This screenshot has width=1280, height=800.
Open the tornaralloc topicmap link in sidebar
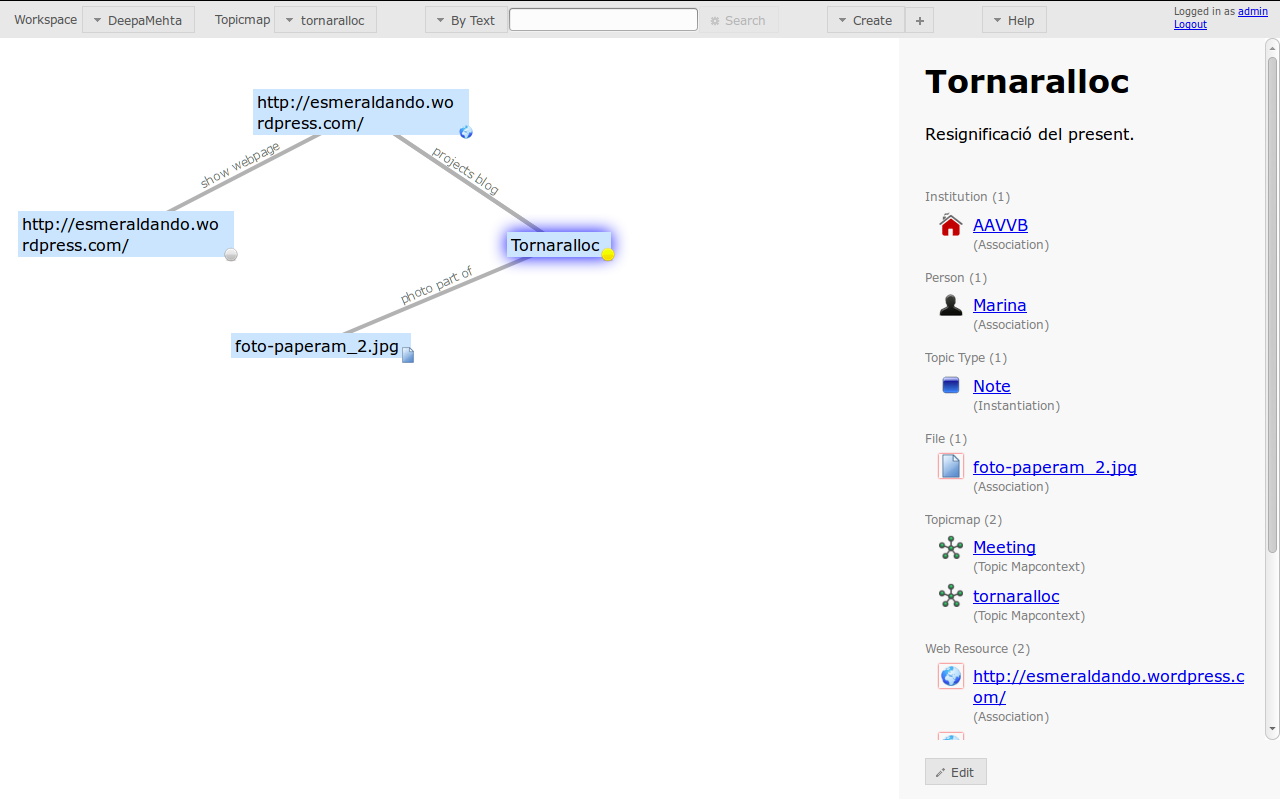click(x=1016, y=596)
